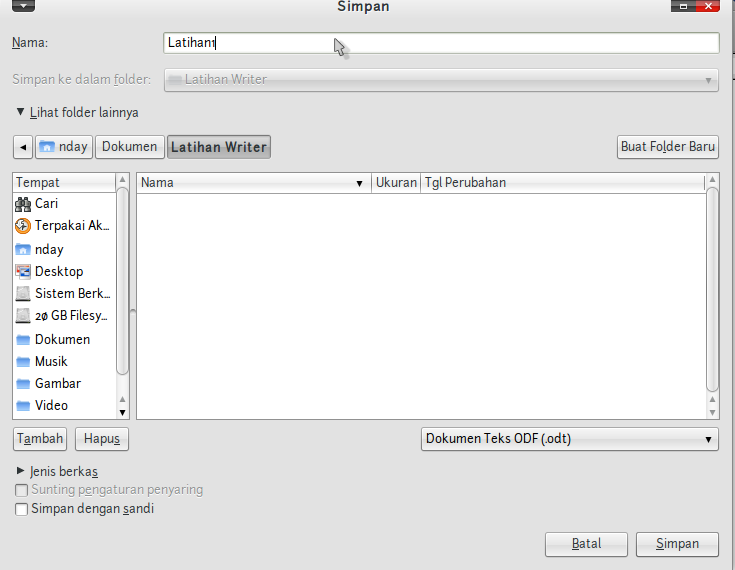The image size is (735, 570).
Task: Click the Musik folder icon
Action: pos(22,361)
